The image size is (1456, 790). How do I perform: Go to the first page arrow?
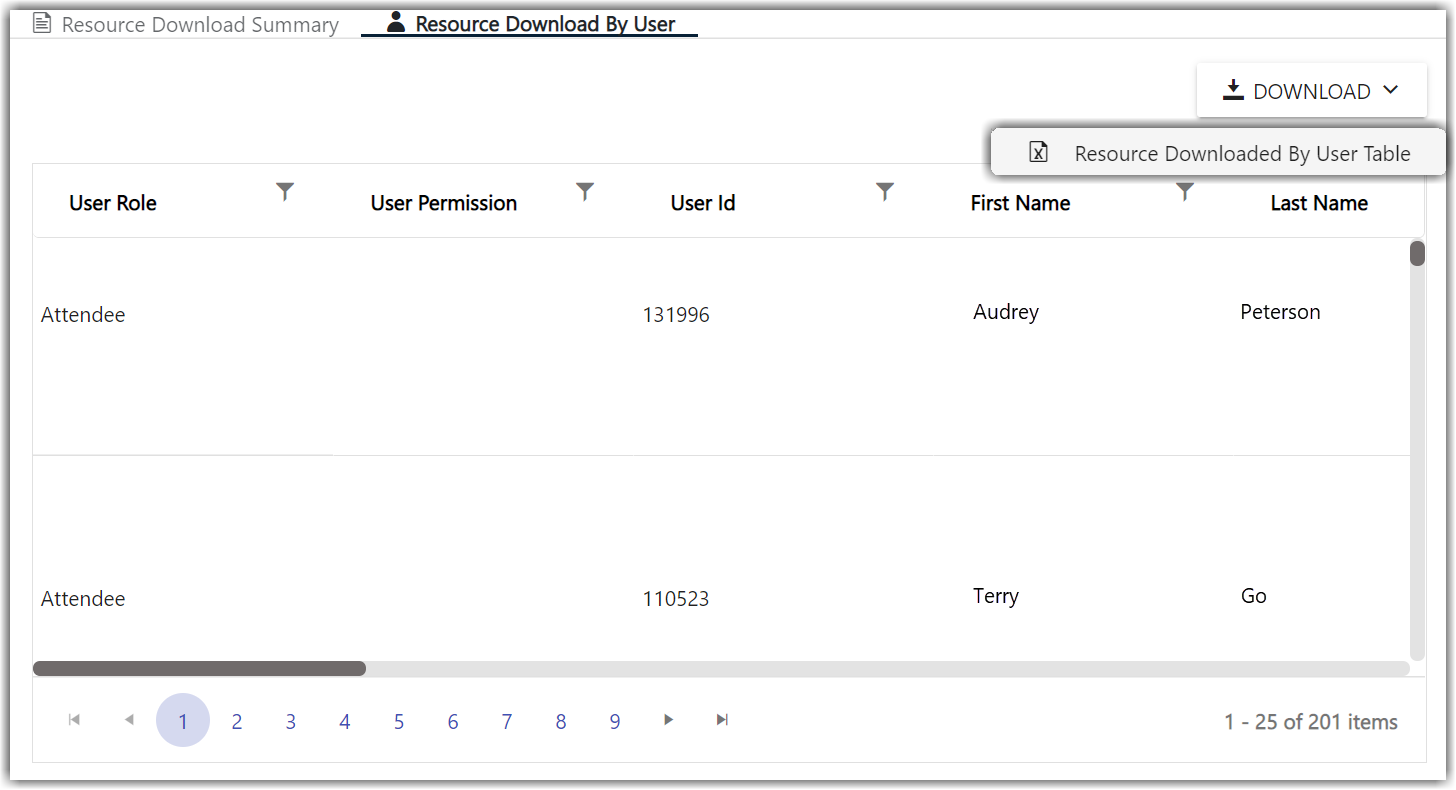pos(74,720)
